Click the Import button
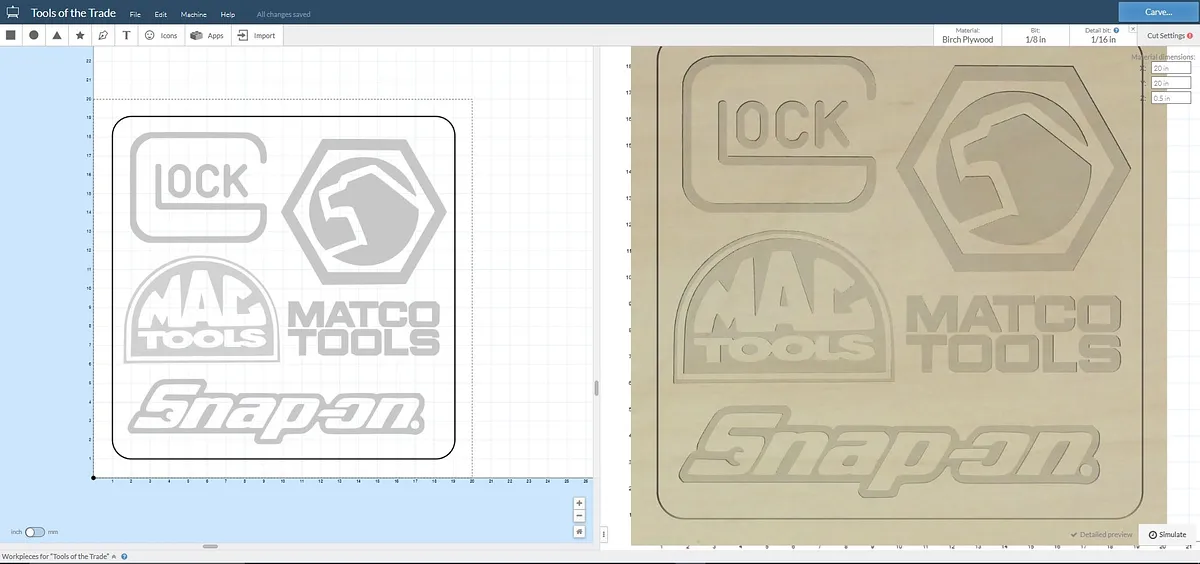Viewport: 1200px width, 564px height. [257, 35]
